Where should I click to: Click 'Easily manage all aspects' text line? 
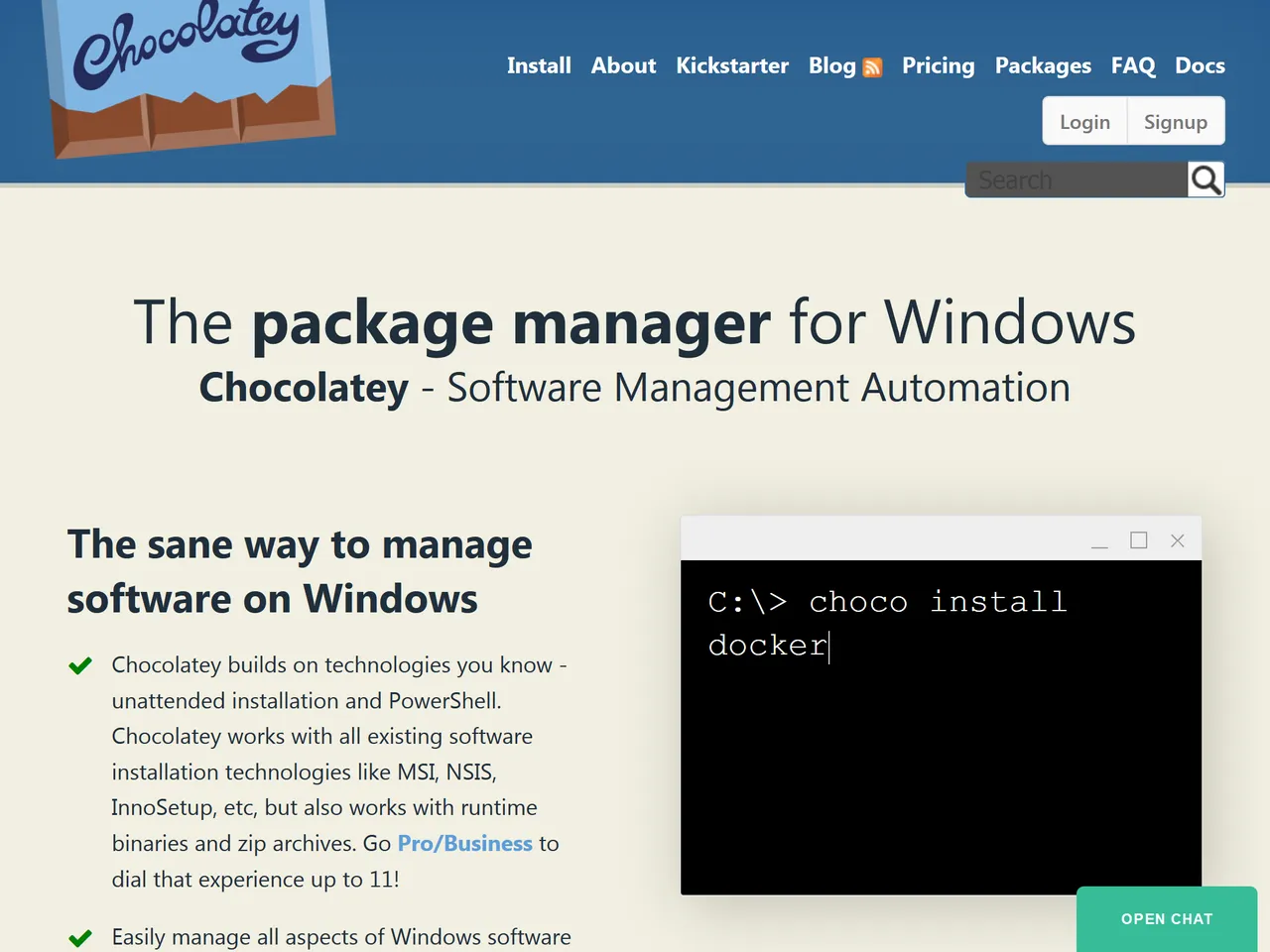(x=341, y=937)
